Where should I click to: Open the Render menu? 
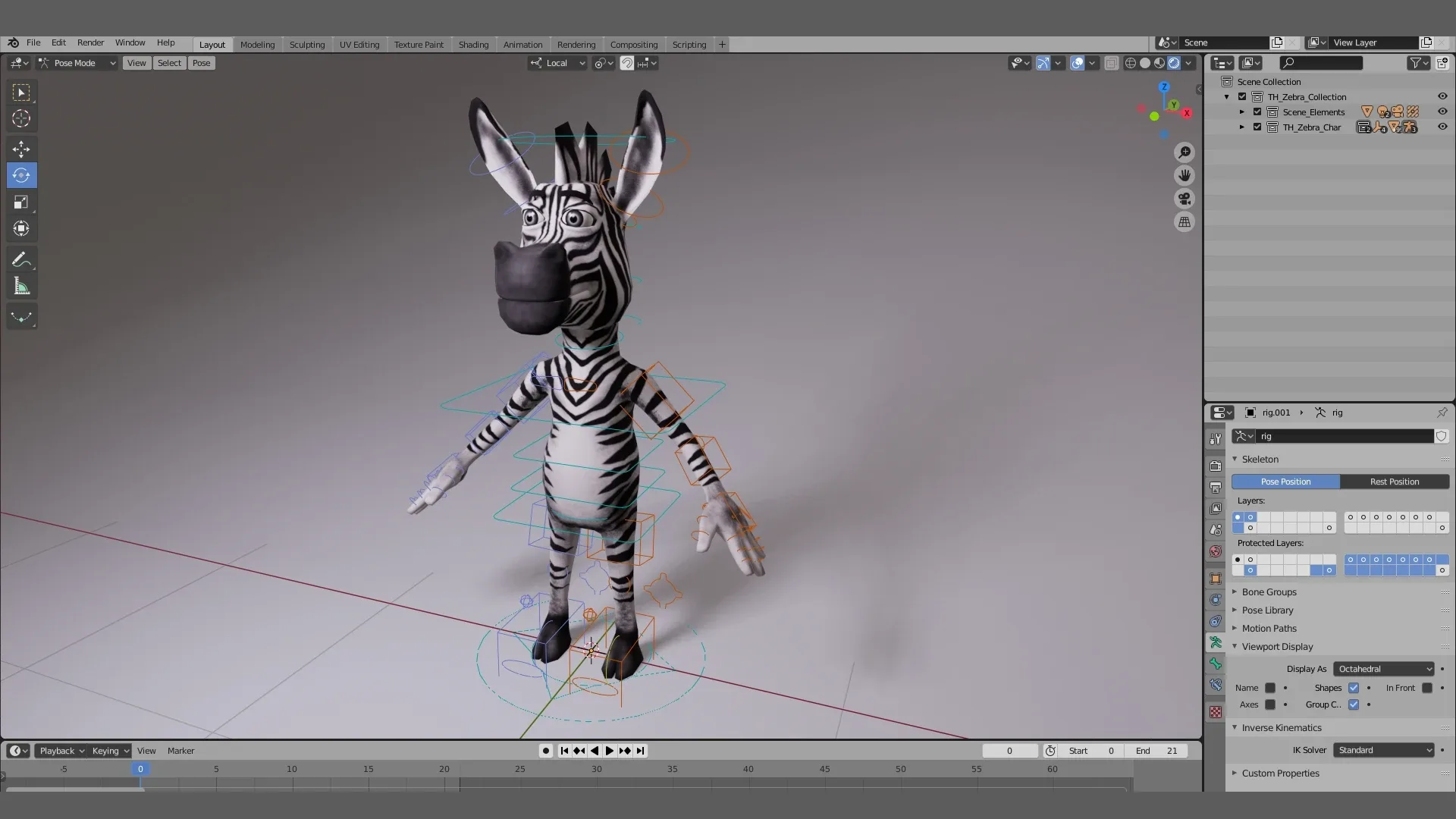click(90, 42)
